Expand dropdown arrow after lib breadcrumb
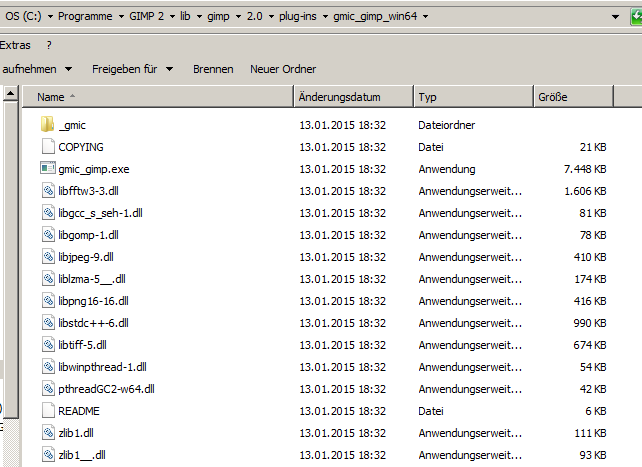This screenshot has height=467, width=642. 199,17
